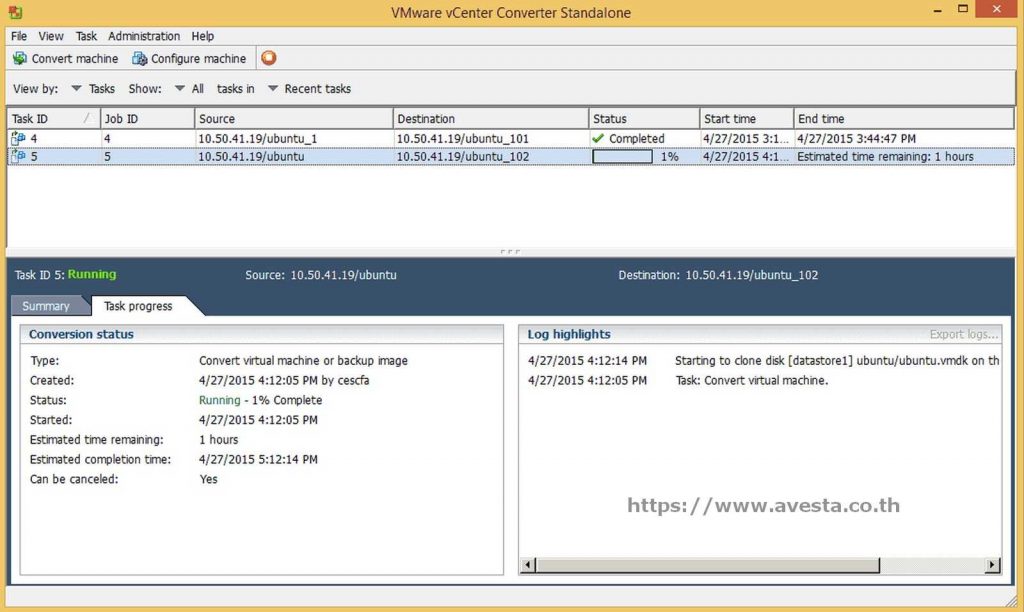Expand the Show All dropdown
The width and height of the screenshot is (1024, 612).
coord(180,88)
